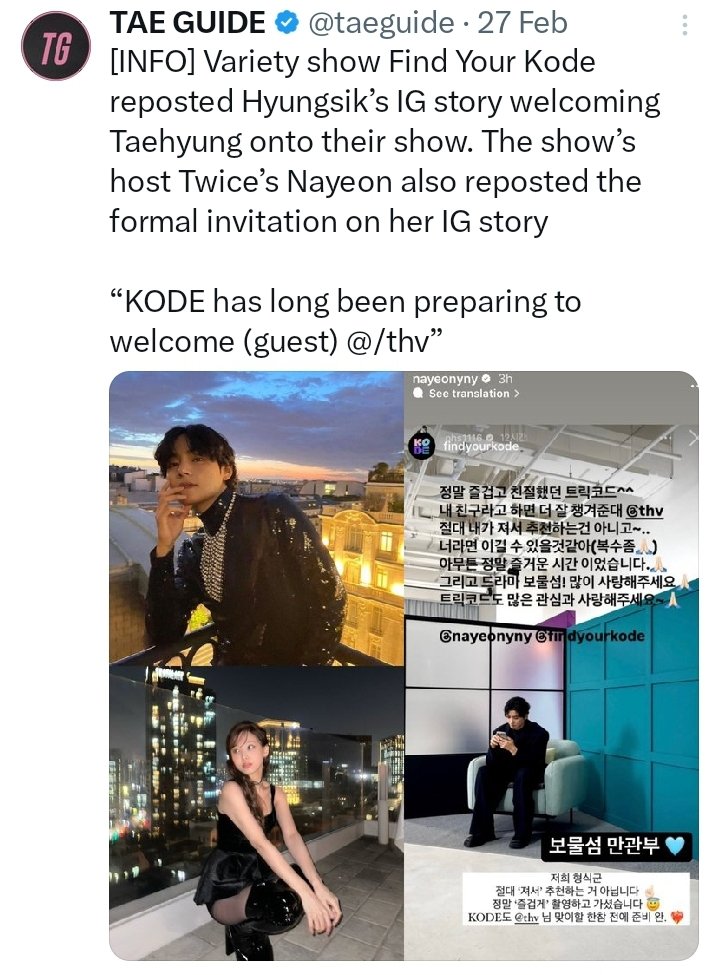The width and height of the screenshot is (720, 975).
Task: Open the night balcony photo of woman
Action: point(256,813)
